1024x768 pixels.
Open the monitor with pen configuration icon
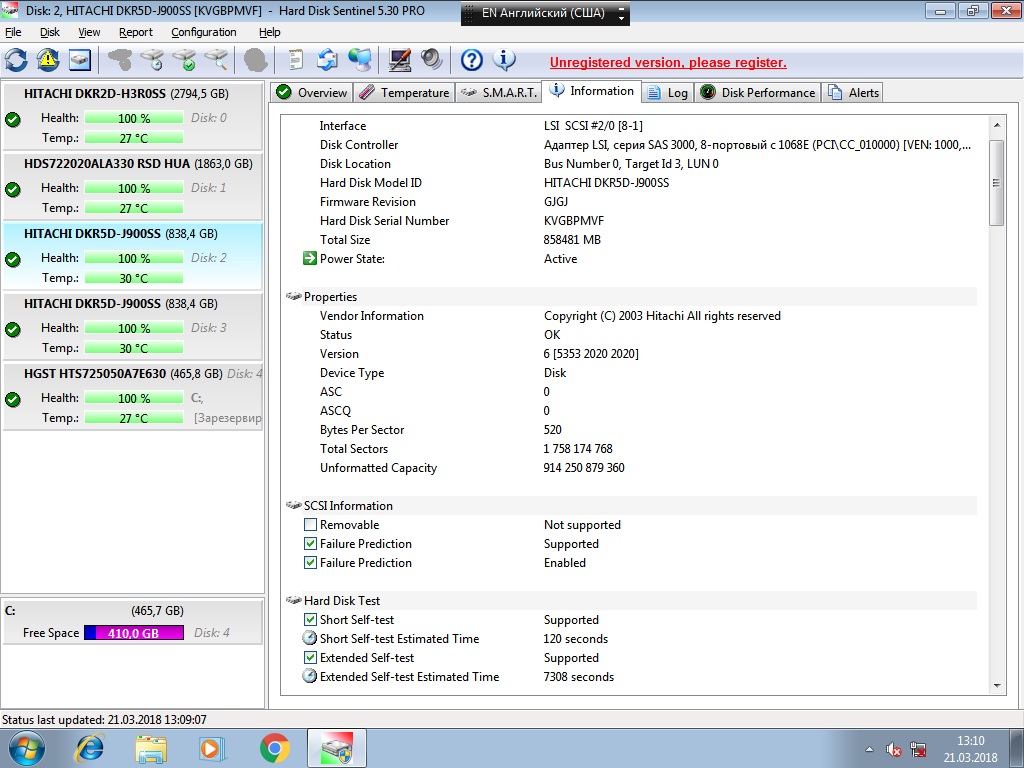coord(399,60)
